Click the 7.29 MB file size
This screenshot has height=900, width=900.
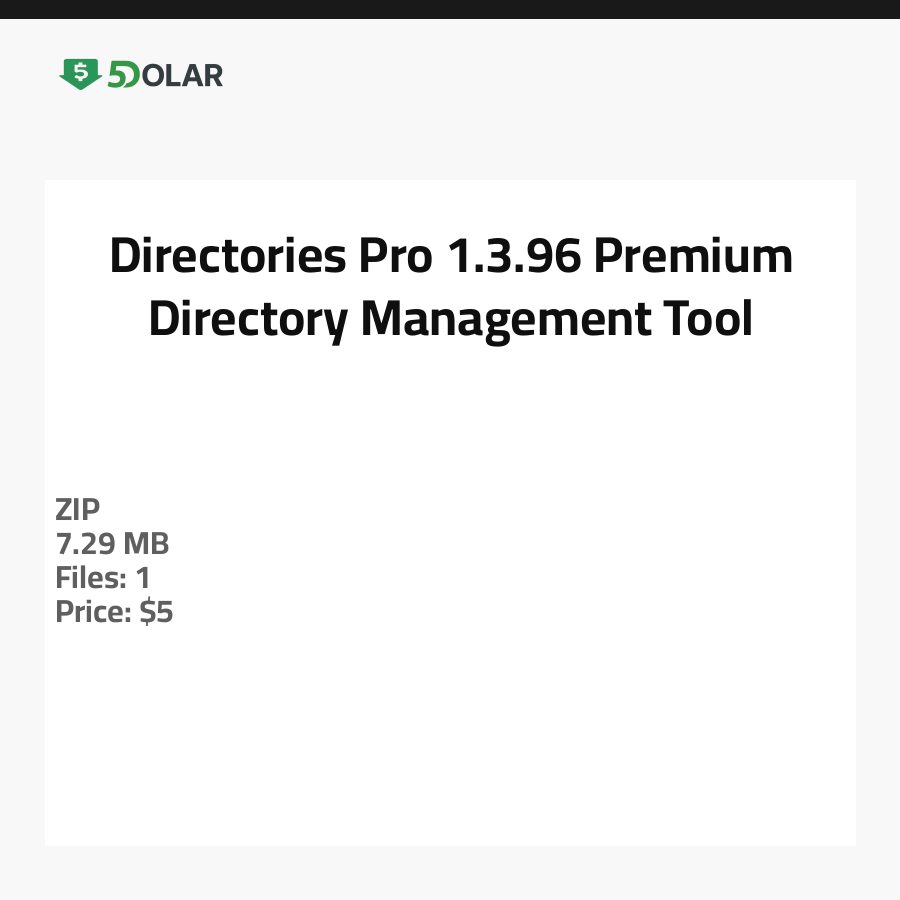tap(112, 544)
